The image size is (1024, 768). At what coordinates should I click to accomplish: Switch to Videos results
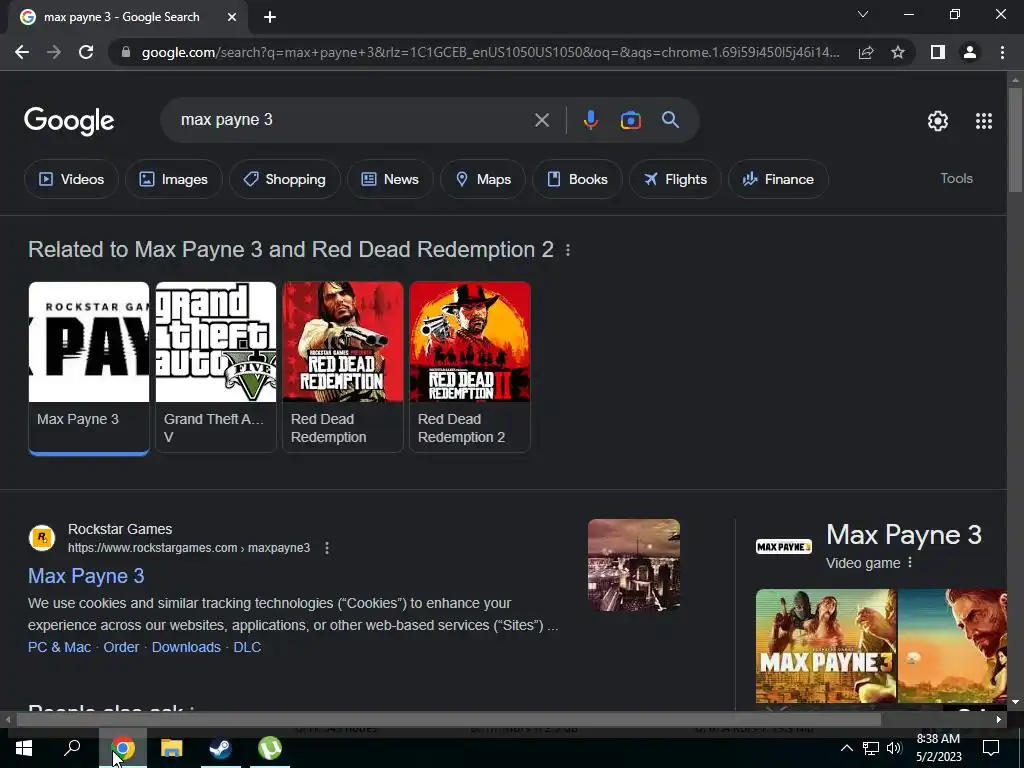pos(71,179)
